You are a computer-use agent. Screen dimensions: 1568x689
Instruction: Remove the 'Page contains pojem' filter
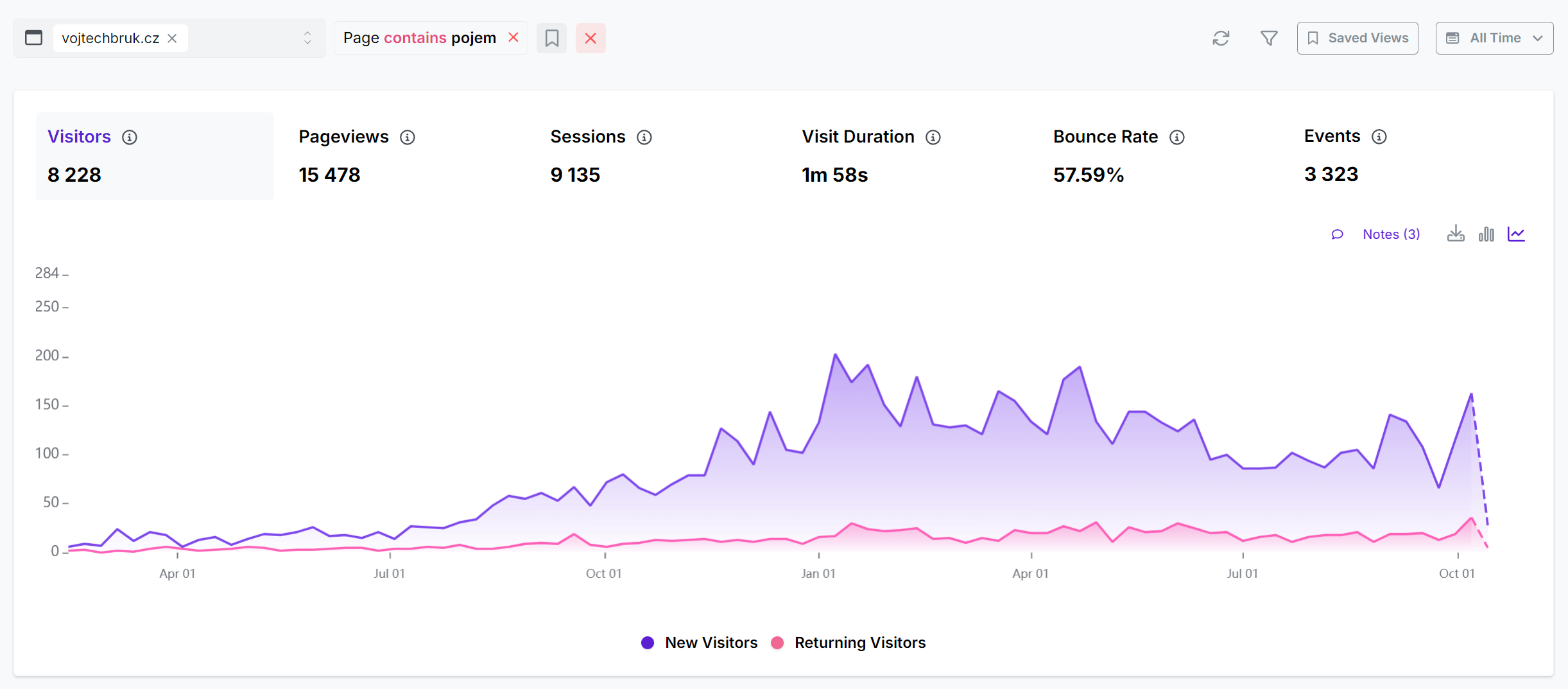pyautogui.click(x=513, y=37)
